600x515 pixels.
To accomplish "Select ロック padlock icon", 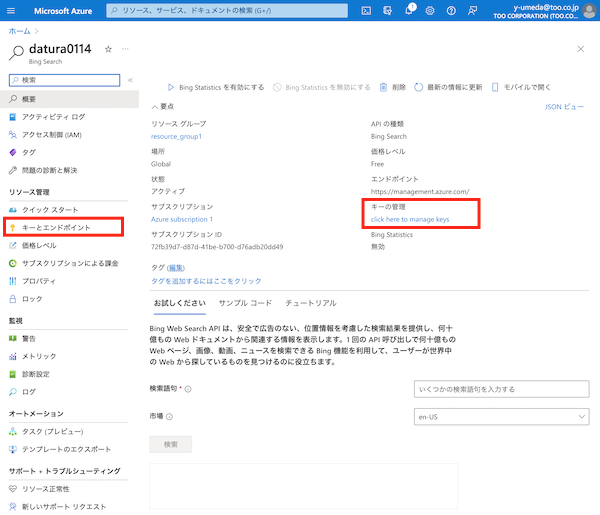I will coord(13,299).
